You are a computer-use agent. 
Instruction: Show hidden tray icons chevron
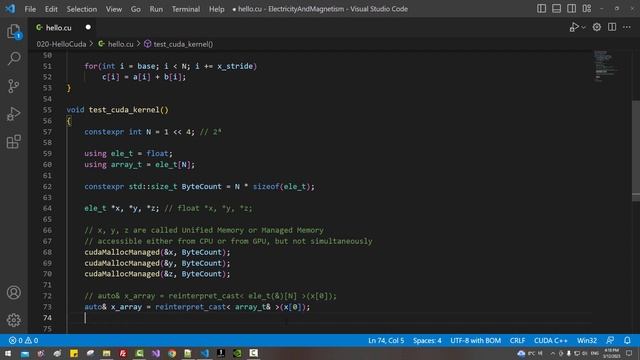click(553, 353)
